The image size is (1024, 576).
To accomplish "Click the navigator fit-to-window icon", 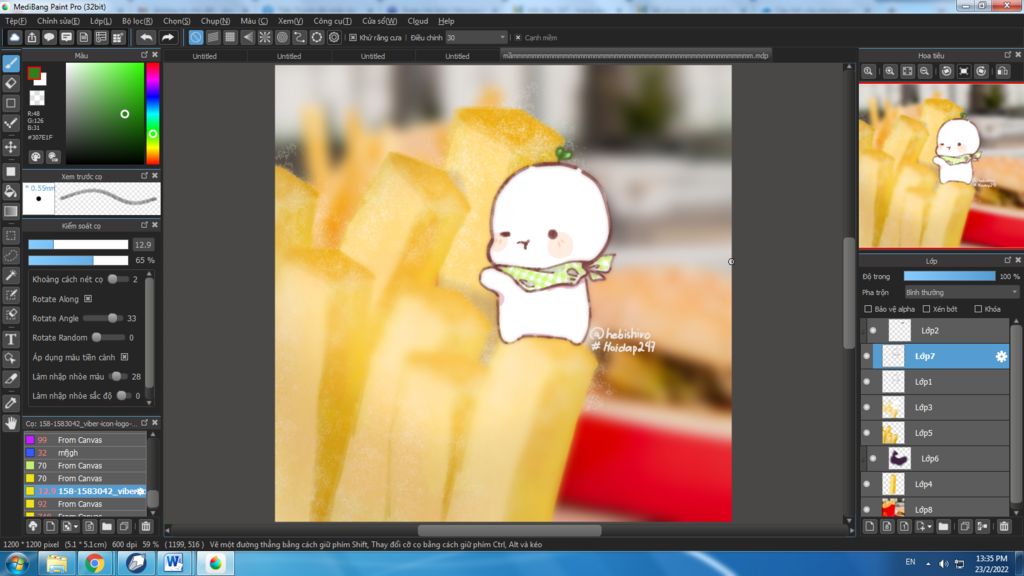I will click(907, 71).
